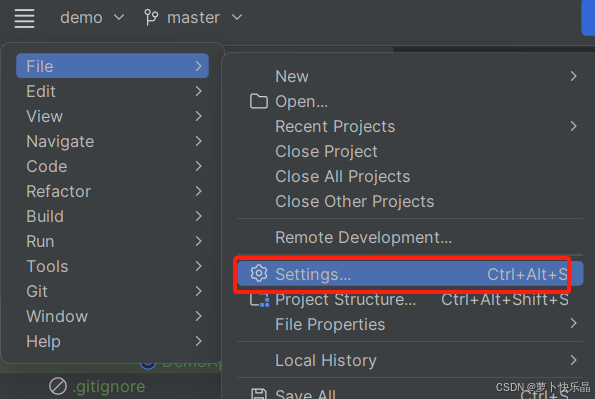
Task: Select the .gitignore file in the project tree
Action: click(x=109, y=386)
